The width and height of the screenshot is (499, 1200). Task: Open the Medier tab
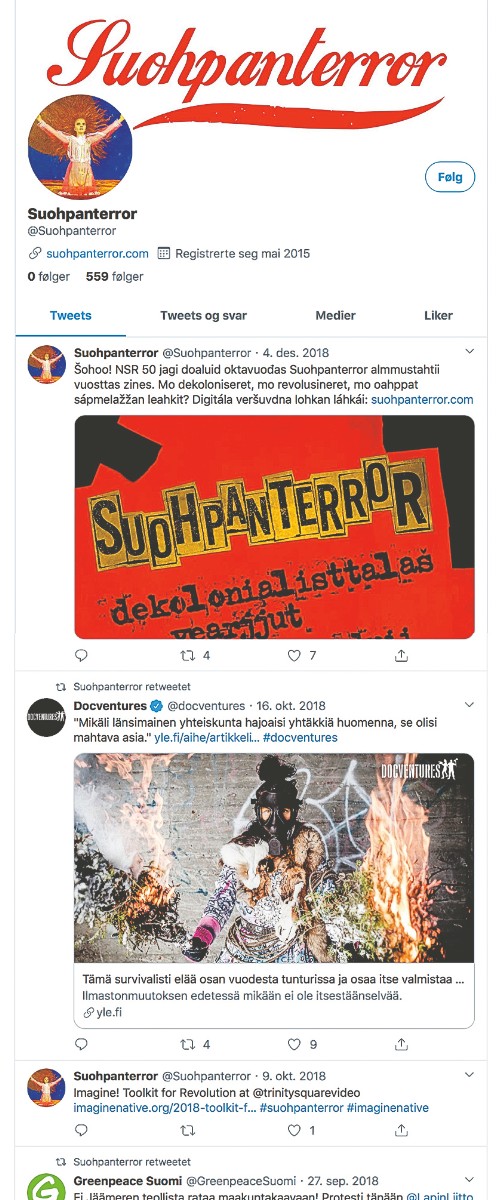click(x=335, y=315)
